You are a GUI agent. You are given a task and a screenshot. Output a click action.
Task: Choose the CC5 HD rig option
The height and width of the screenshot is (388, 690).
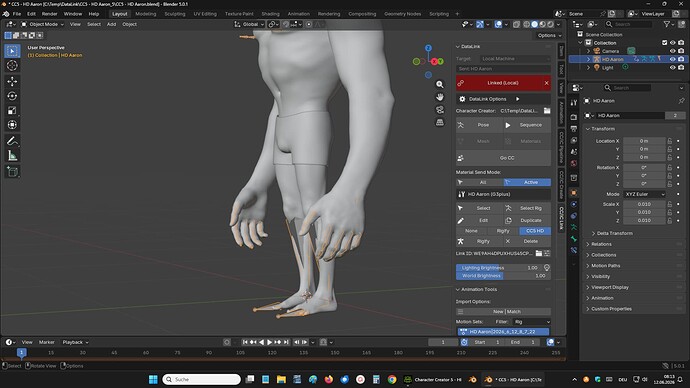point(535,231)
